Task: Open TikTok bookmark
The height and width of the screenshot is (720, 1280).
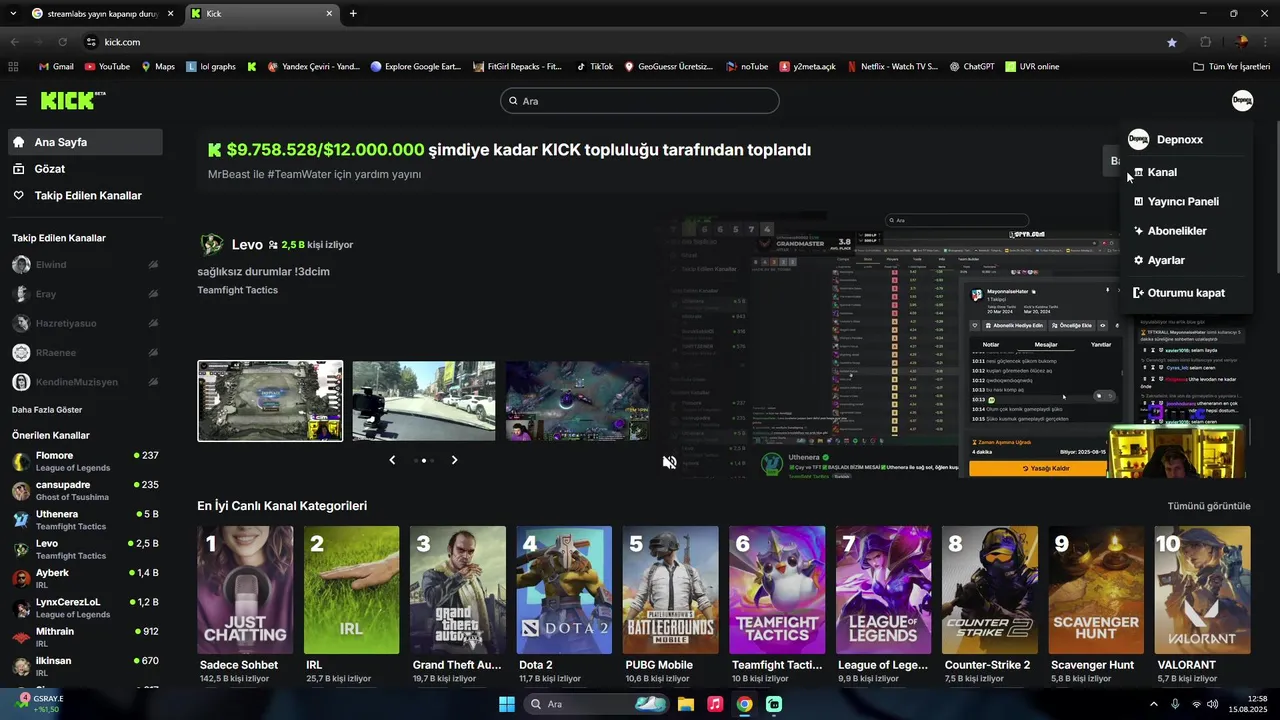Action: point(595,67)
